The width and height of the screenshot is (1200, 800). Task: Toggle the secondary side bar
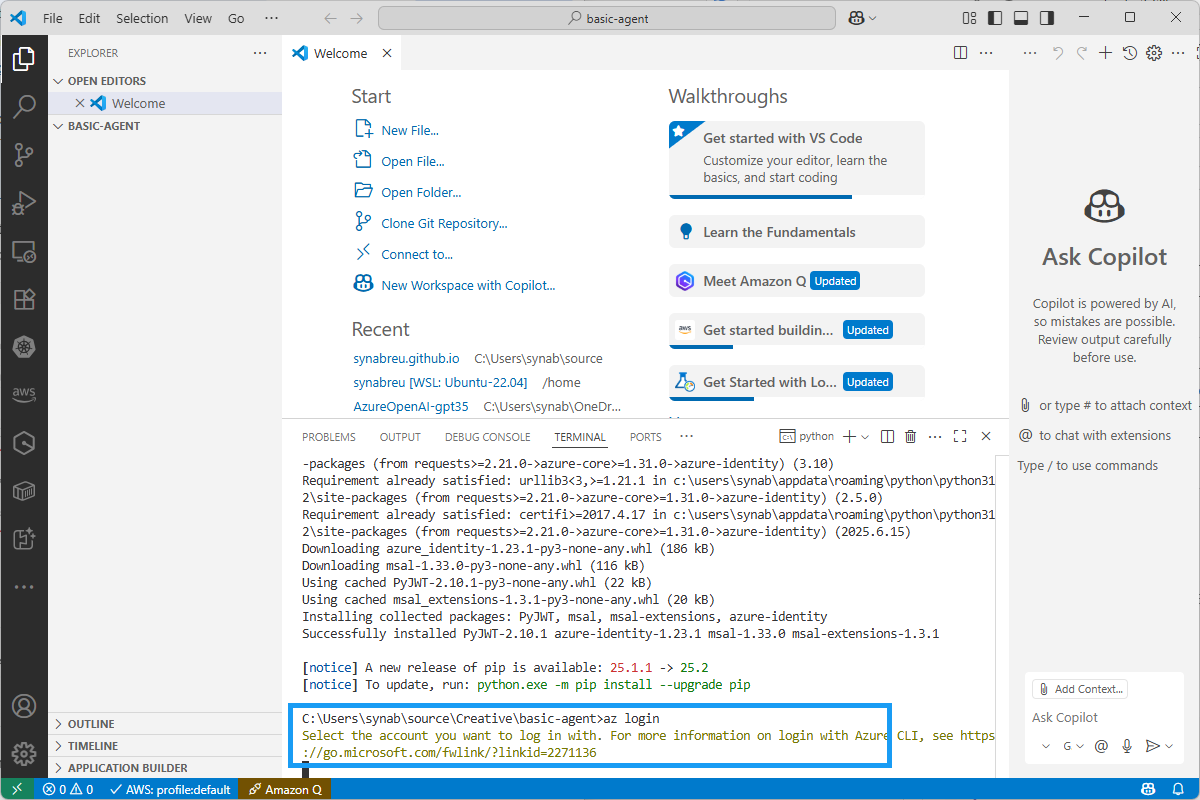coord(1047,18)
